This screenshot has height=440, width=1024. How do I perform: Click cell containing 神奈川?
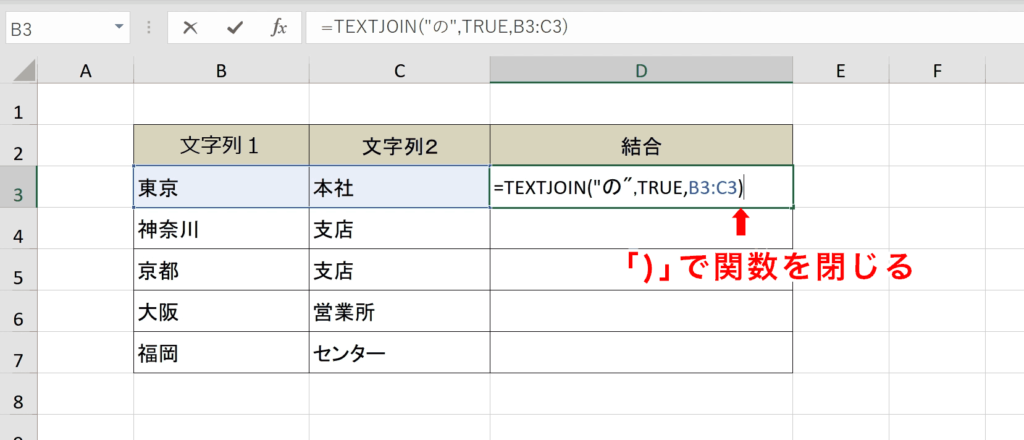tap(221, 230)
